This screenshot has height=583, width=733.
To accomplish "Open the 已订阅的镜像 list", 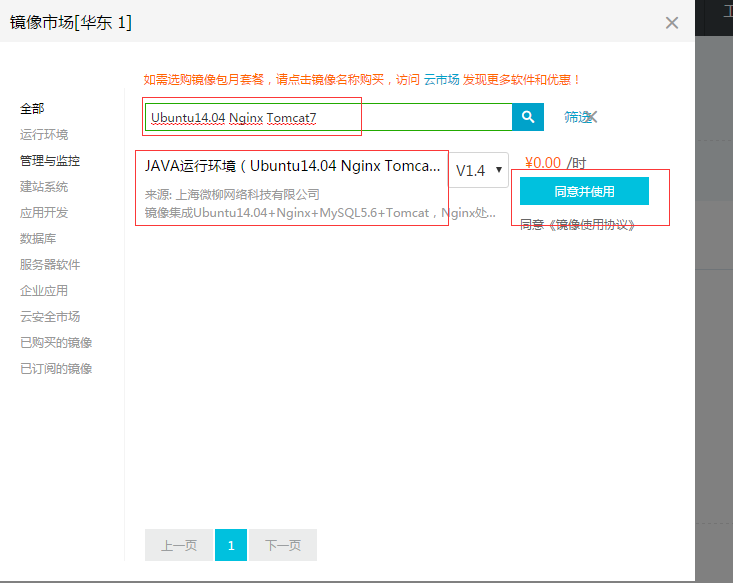I will click(x=56, y=369).
